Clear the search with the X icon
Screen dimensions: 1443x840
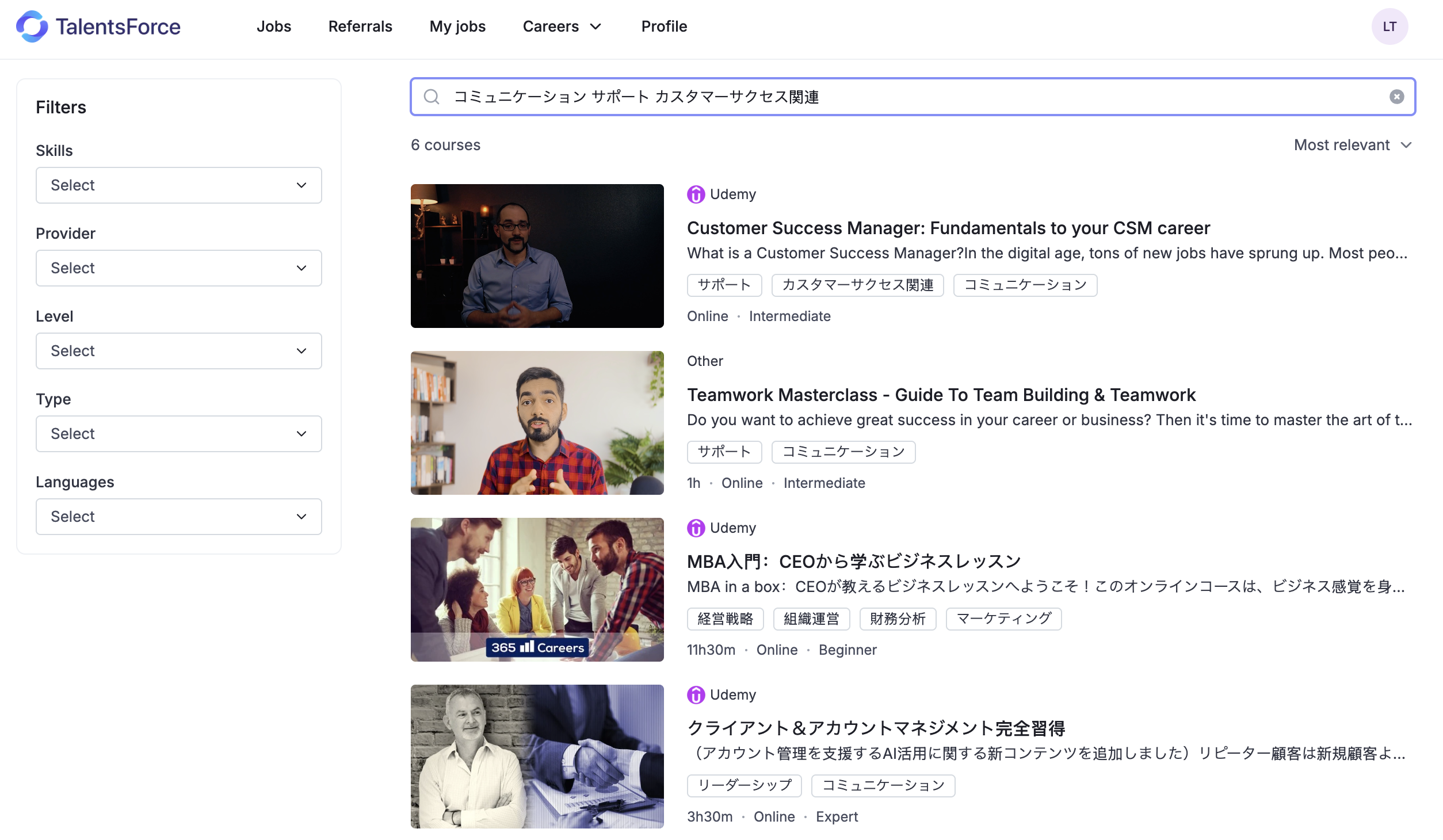point(1396,97)
